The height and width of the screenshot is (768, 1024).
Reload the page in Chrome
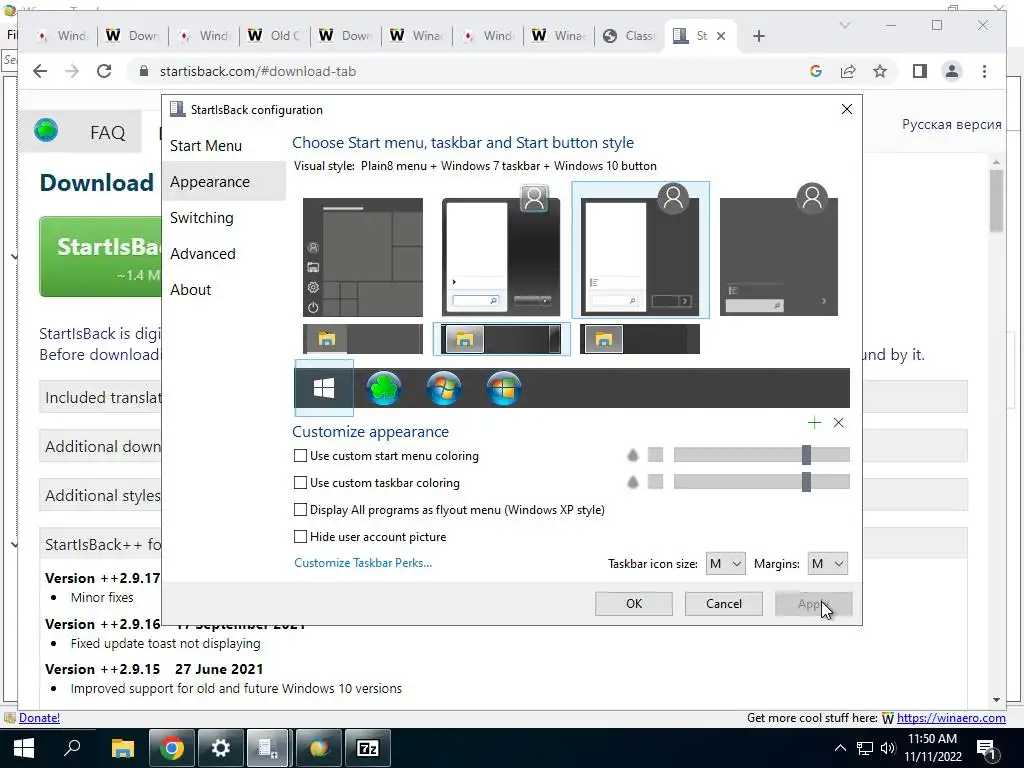(104, 71)
